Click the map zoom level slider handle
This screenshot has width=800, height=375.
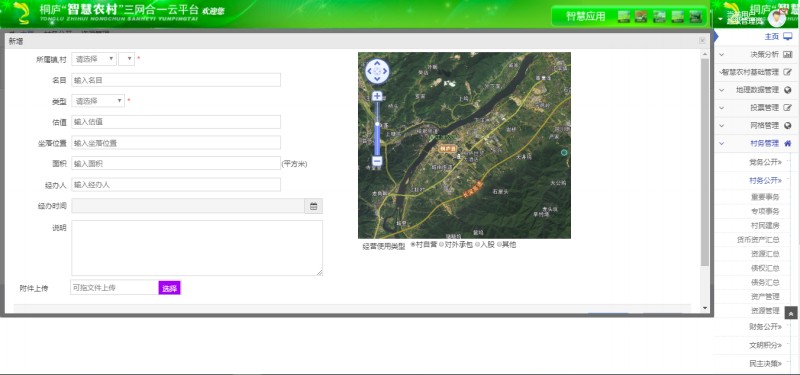click(377, 123)
